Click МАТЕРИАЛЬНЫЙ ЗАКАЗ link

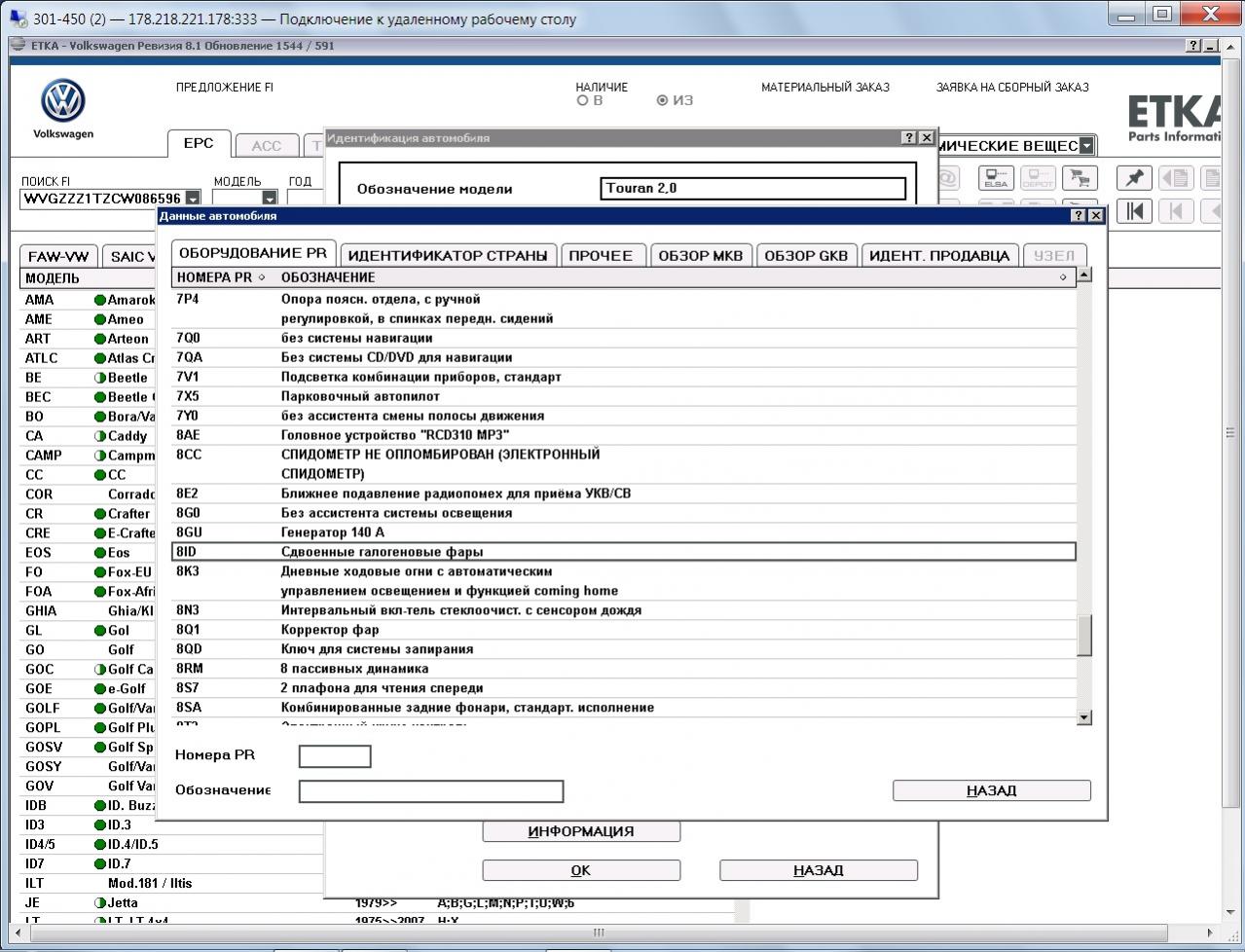click(x=825, y=87)
